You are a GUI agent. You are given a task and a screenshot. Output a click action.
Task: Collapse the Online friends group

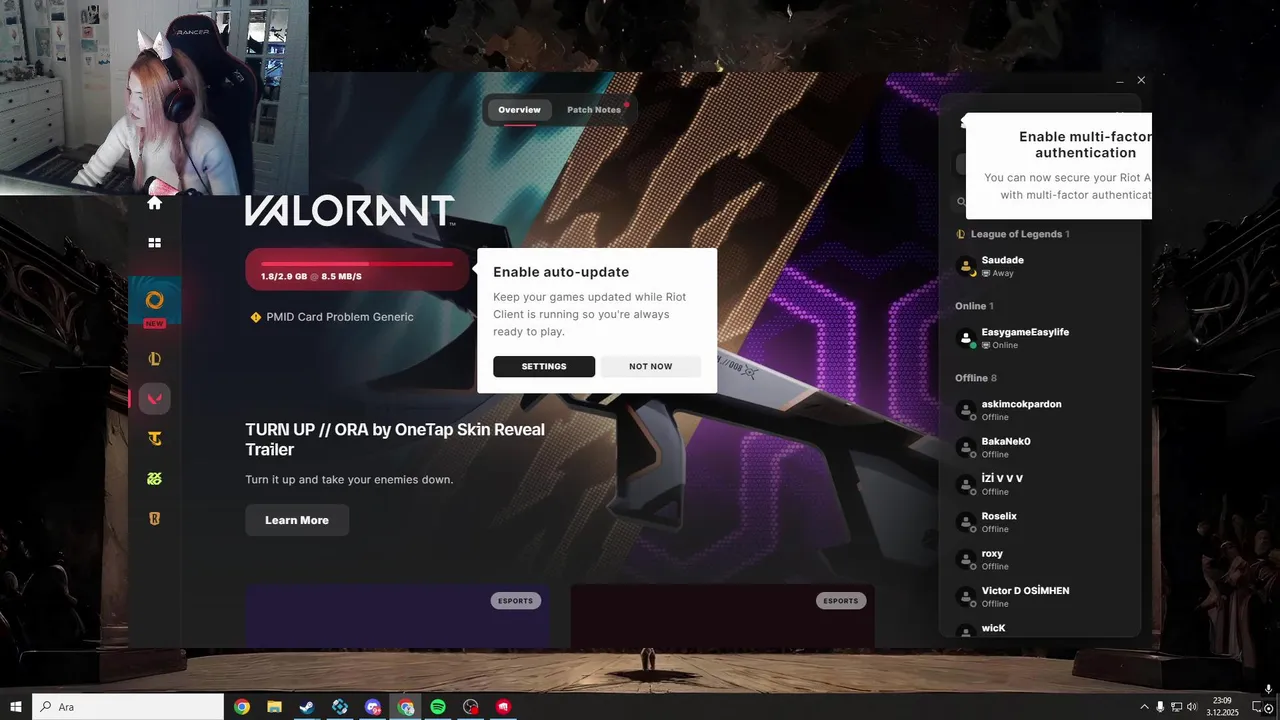[974, 306]
